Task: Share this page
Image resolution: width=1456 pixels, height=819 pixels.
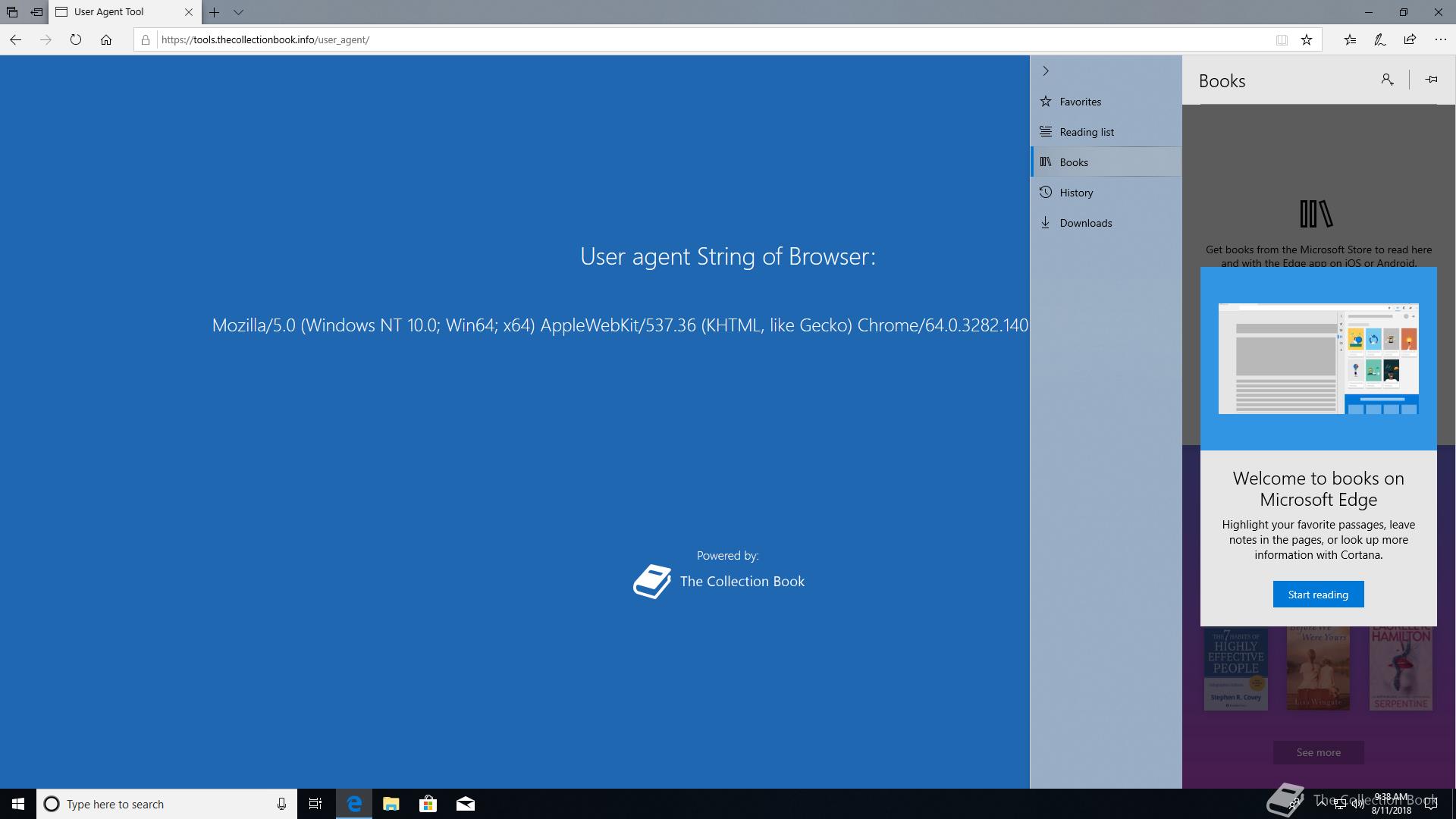Action: tap(1410, 39)
